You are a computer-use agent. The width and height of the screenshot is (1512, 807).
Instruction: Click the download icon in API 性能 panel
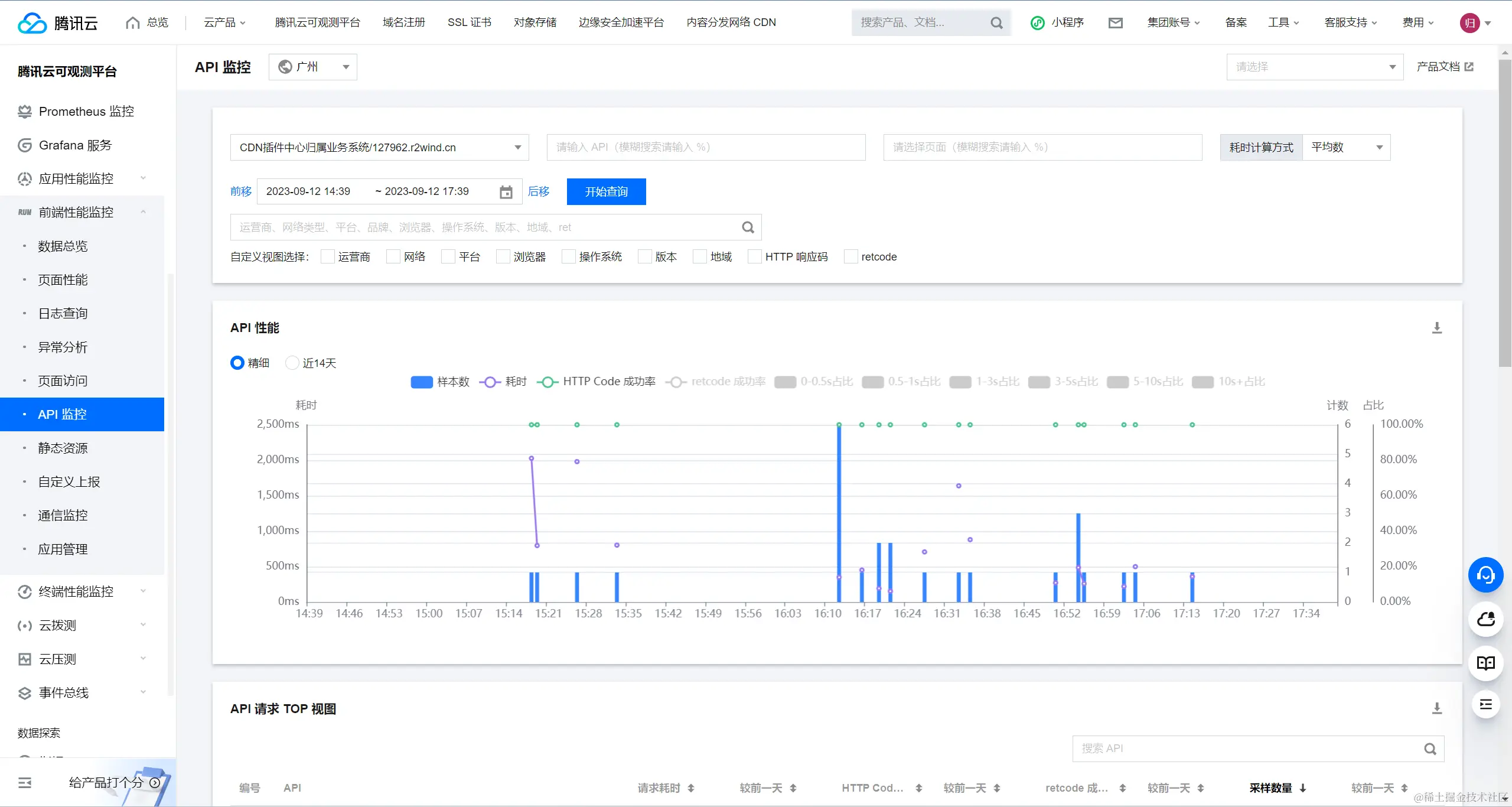pyautogui.click(x=1437, y=328)
